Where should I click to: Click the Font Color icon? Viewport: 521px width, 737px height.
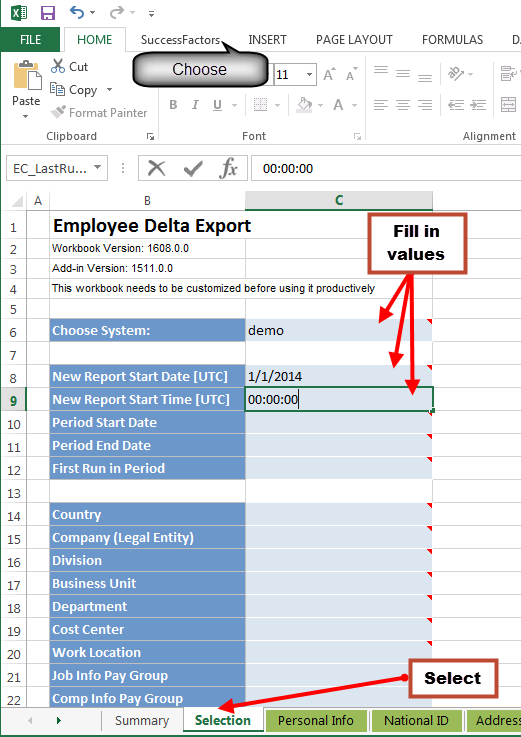click(x=338, y=104)
